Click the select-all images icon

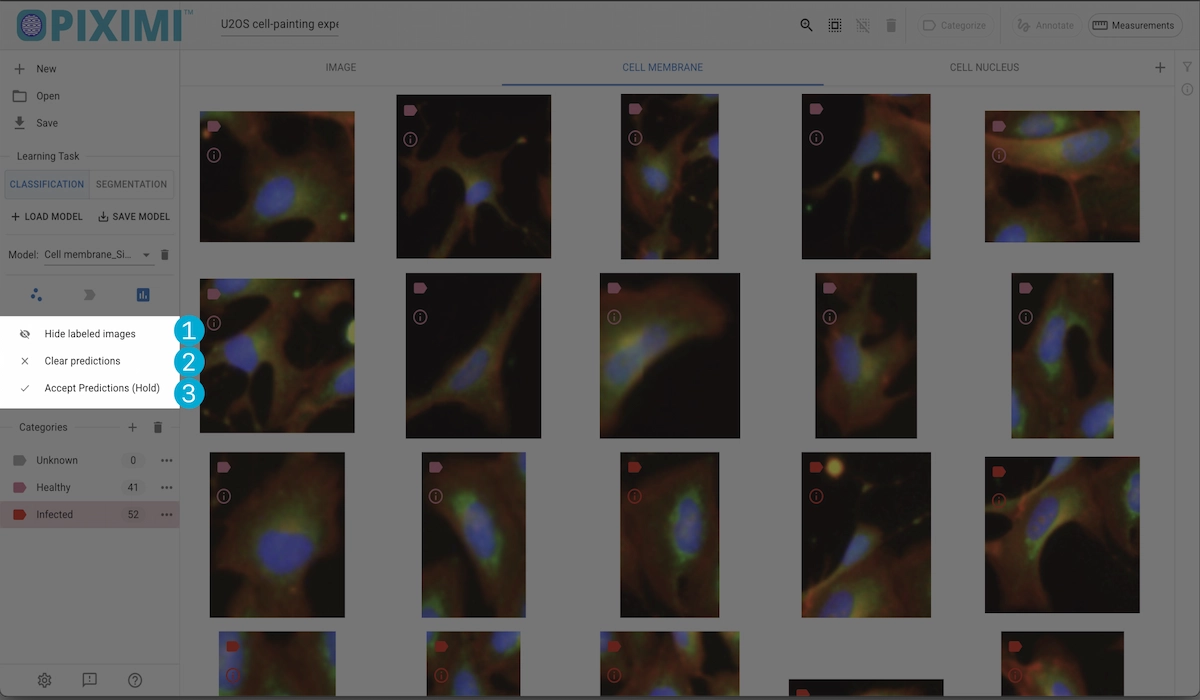coord(835,25)
